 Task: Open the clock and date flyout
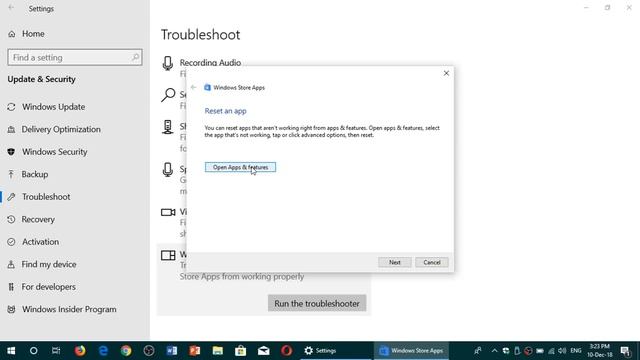[x=600, y=351]
